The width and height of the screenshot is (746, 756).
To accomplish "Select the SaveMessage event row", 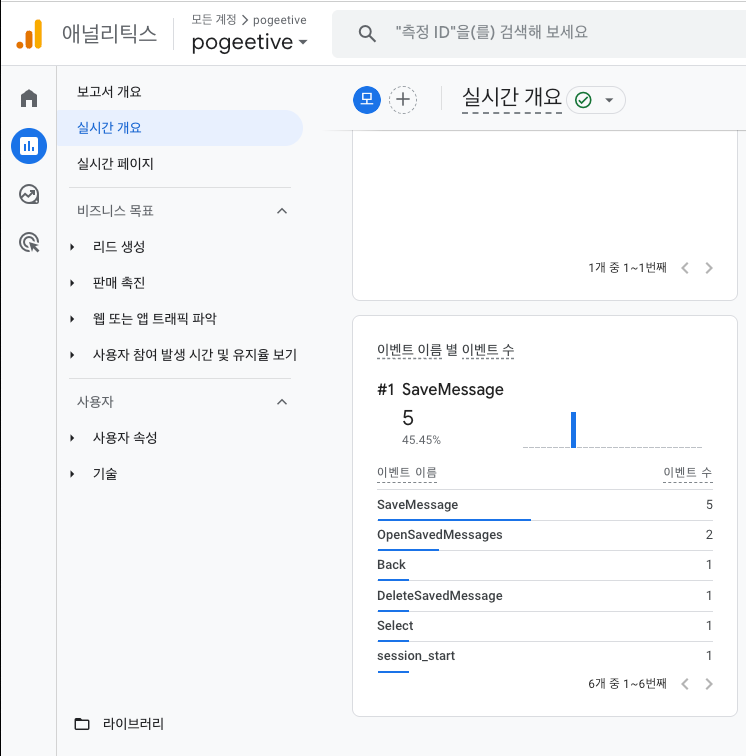I will click(x=545, y=505).
